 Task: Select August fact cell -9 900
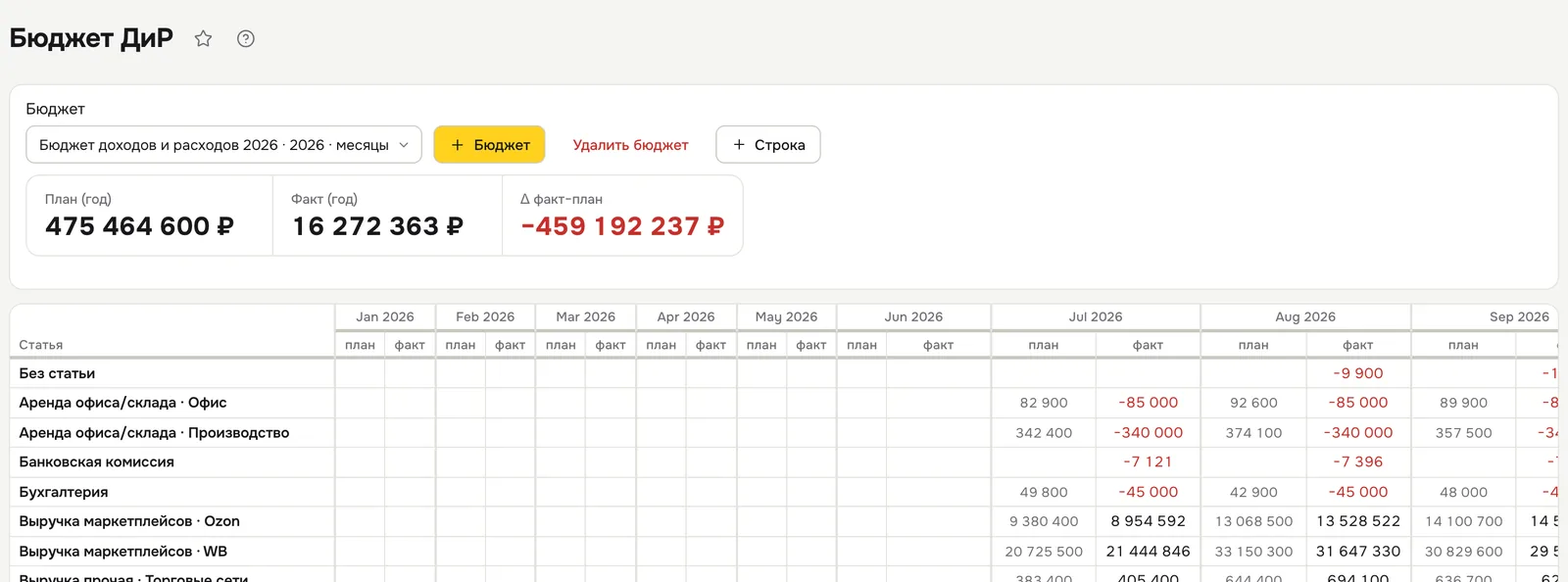click(x=1358, y=373)
